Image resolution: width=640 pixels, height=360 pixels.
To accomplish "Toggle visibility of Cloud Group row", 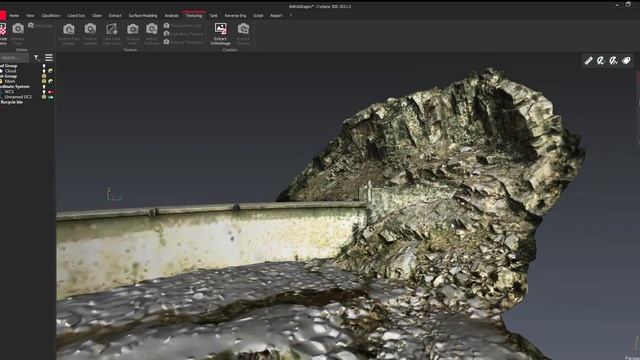I will coord(44,66).
